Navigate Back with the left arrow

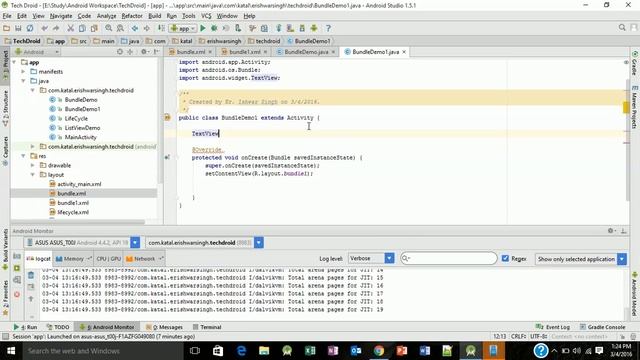click(x=135, y=28)
